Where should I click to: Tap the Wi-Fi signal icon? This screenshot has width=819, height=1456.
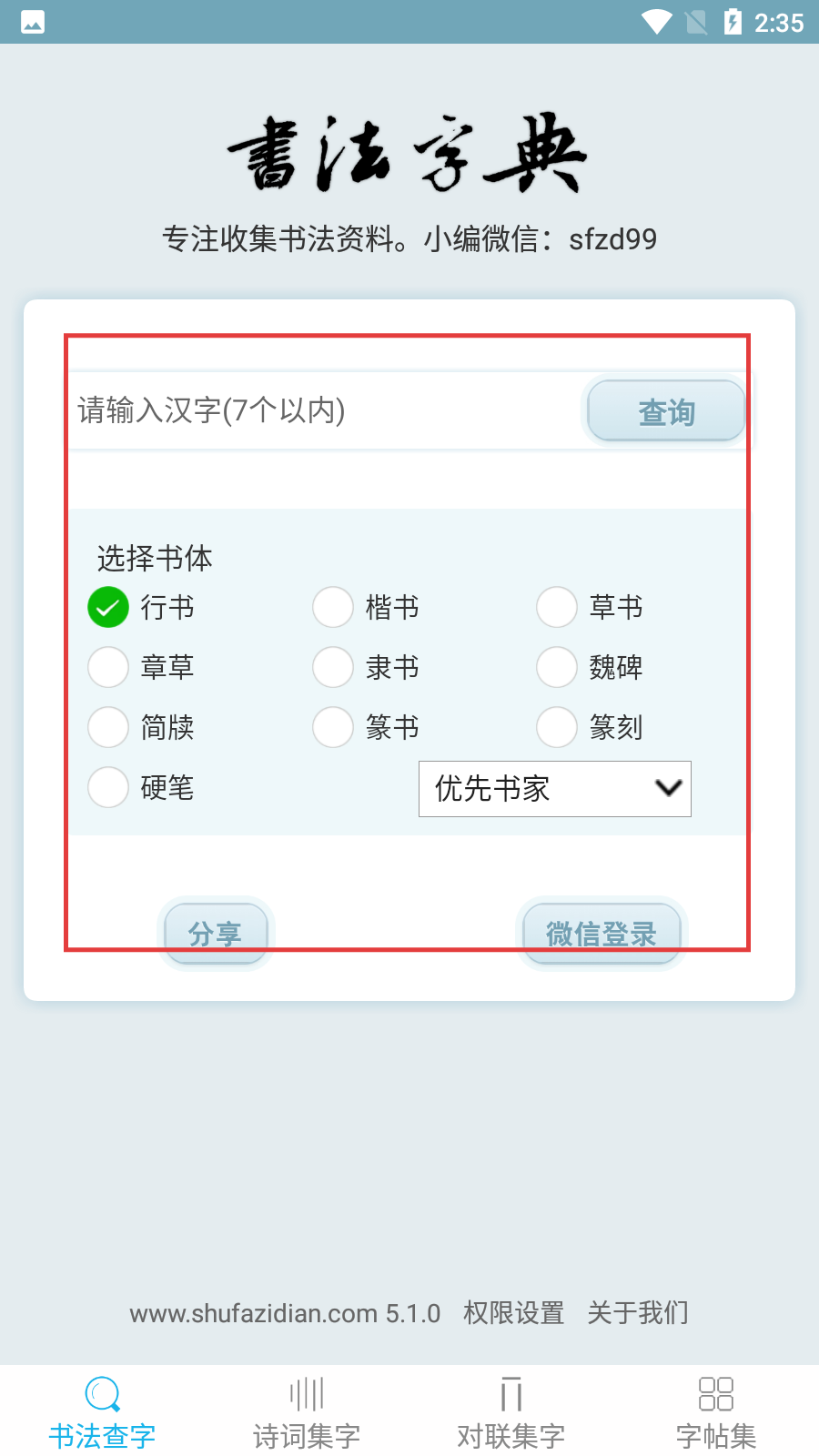coord(656,22)
